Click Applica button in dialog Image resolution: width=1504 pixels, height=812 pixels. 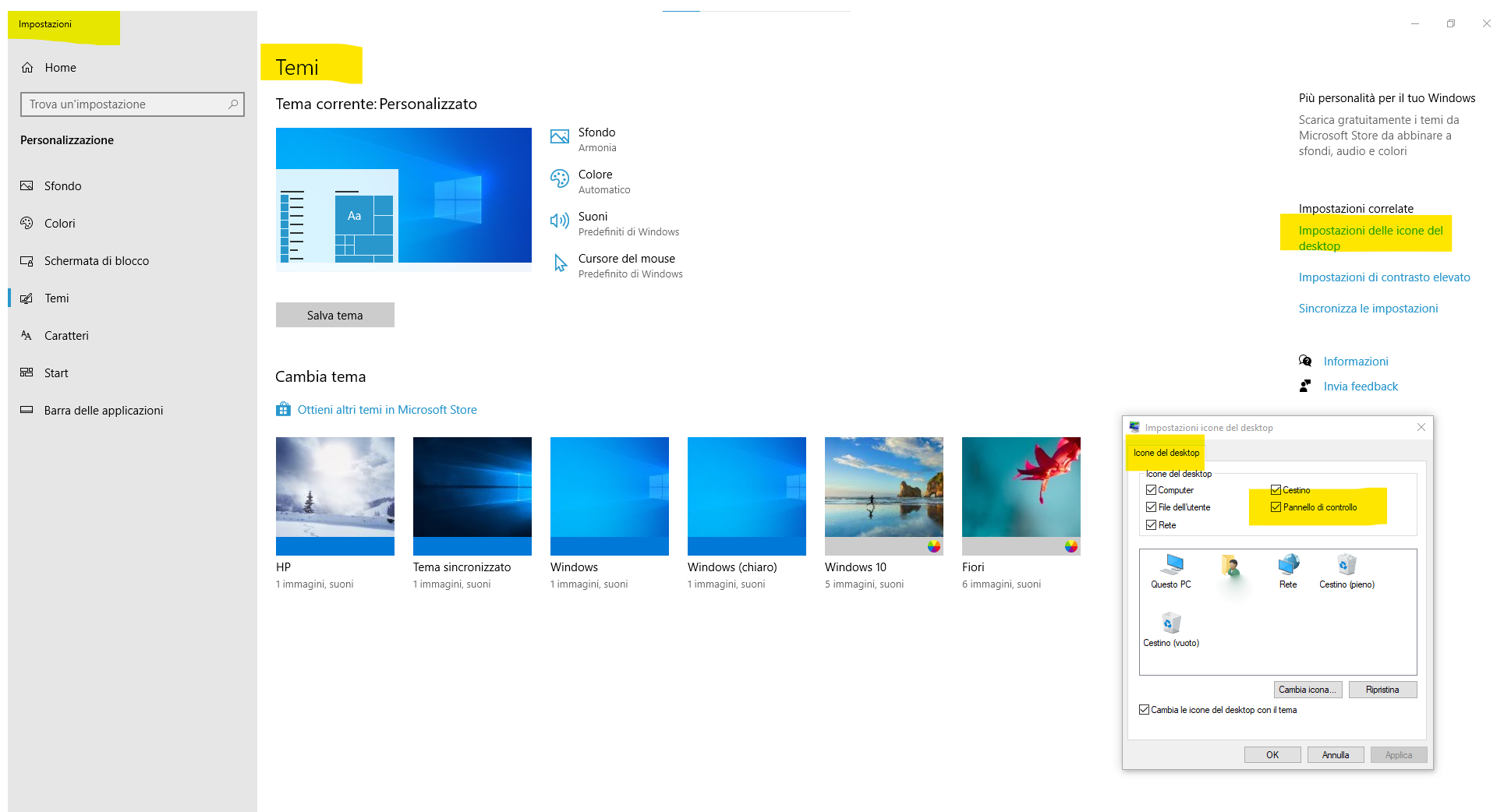tap(1399, 755)
